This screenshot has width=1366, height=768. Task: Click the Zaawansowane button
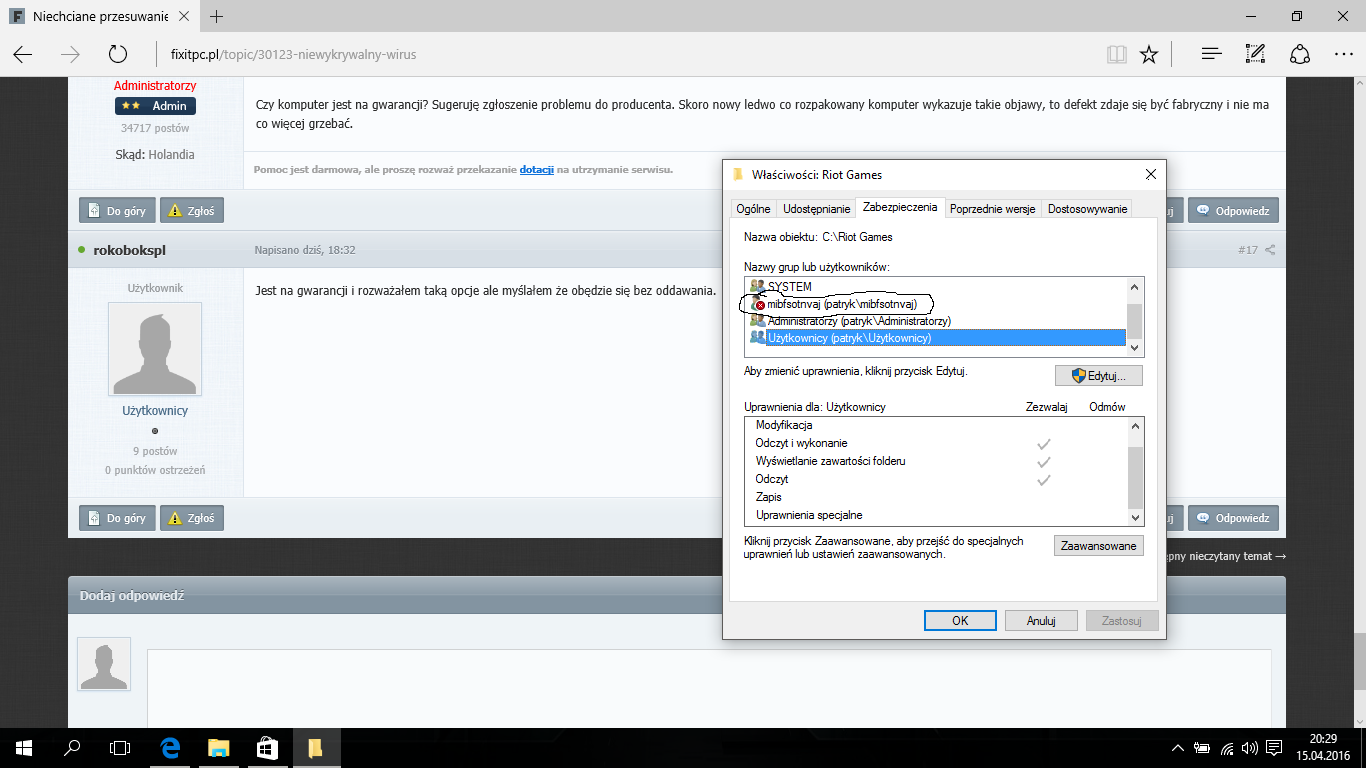pyautogui.click(x=1098, y=546)
